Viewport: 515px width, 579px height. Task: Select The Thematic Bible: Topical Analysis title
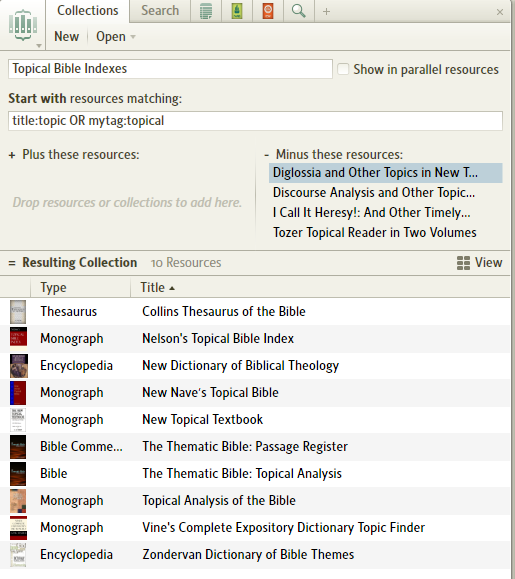(242, 474)
